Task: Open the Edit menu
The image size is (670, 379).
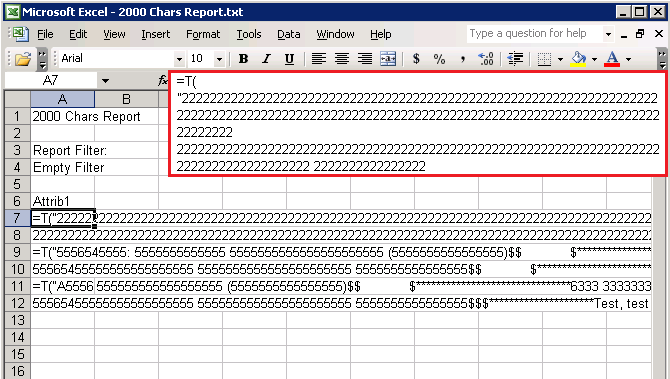Action: 78,34
